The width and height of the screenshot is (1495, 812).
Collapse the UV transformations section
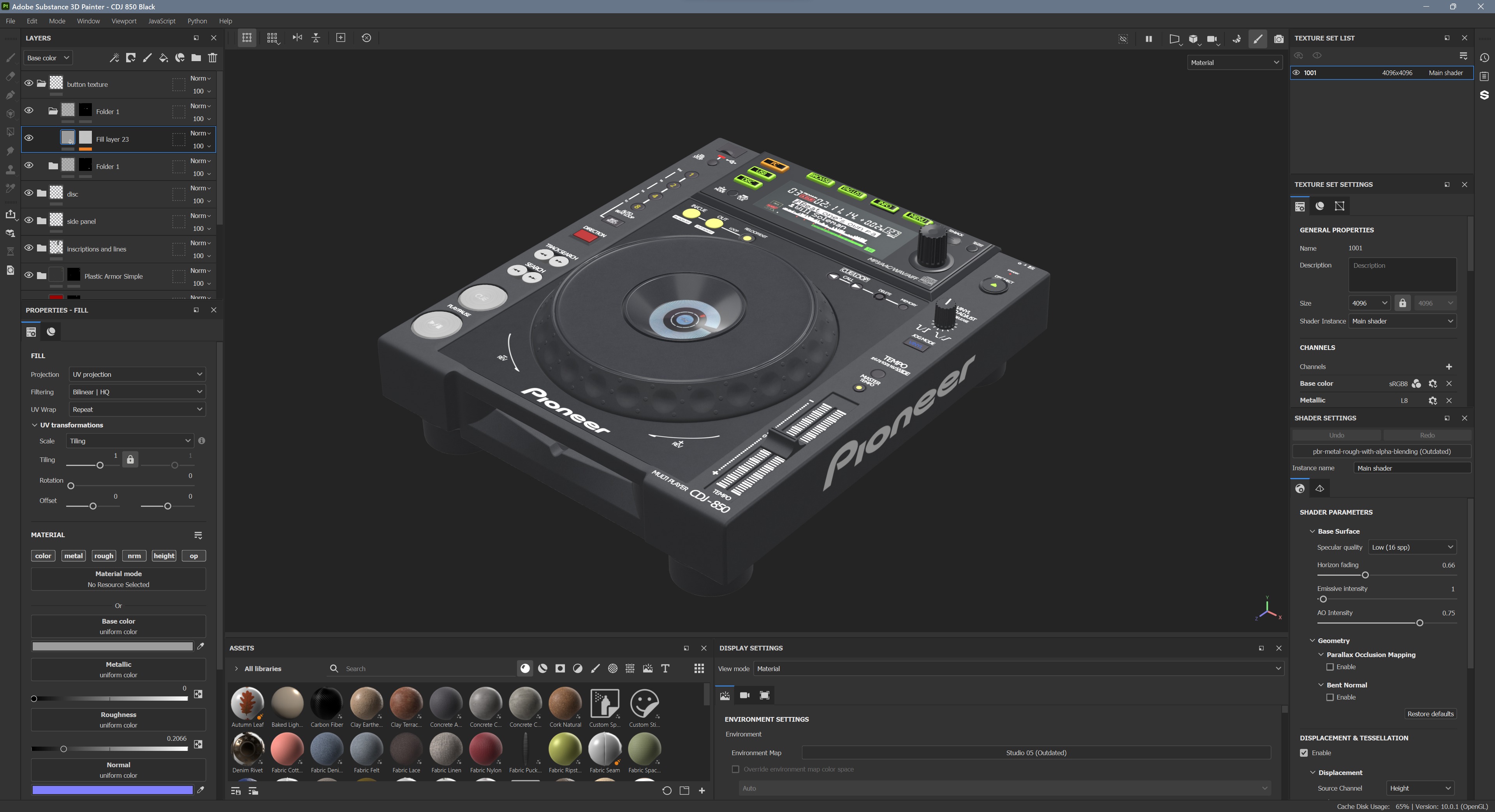point(34,425)
